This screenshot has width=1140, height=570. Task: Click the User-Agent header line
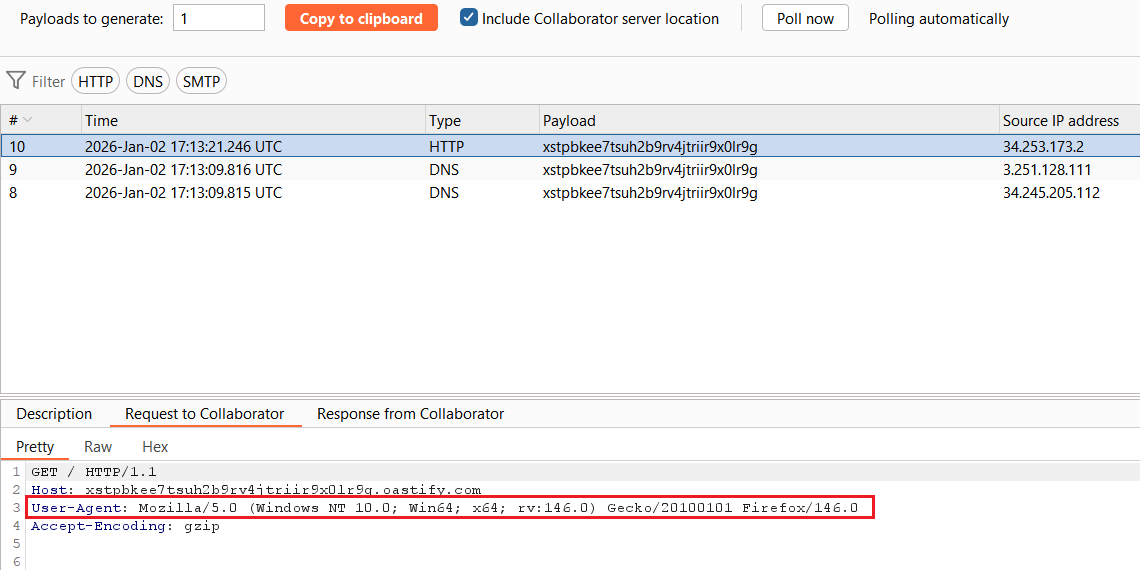(x=445, y=507)
